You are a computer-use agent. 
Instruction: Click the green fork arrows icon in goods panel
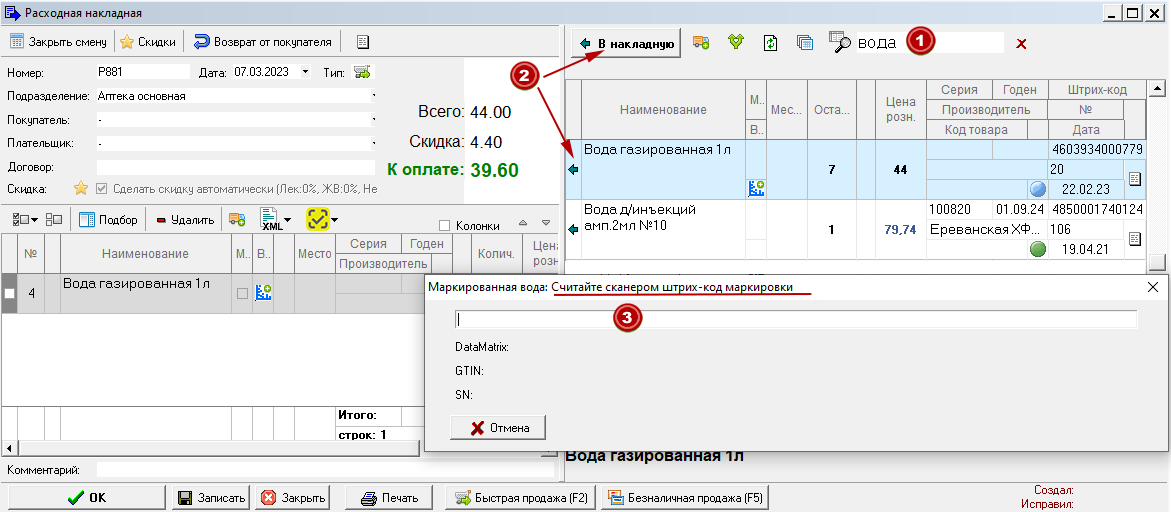(736, 43)
